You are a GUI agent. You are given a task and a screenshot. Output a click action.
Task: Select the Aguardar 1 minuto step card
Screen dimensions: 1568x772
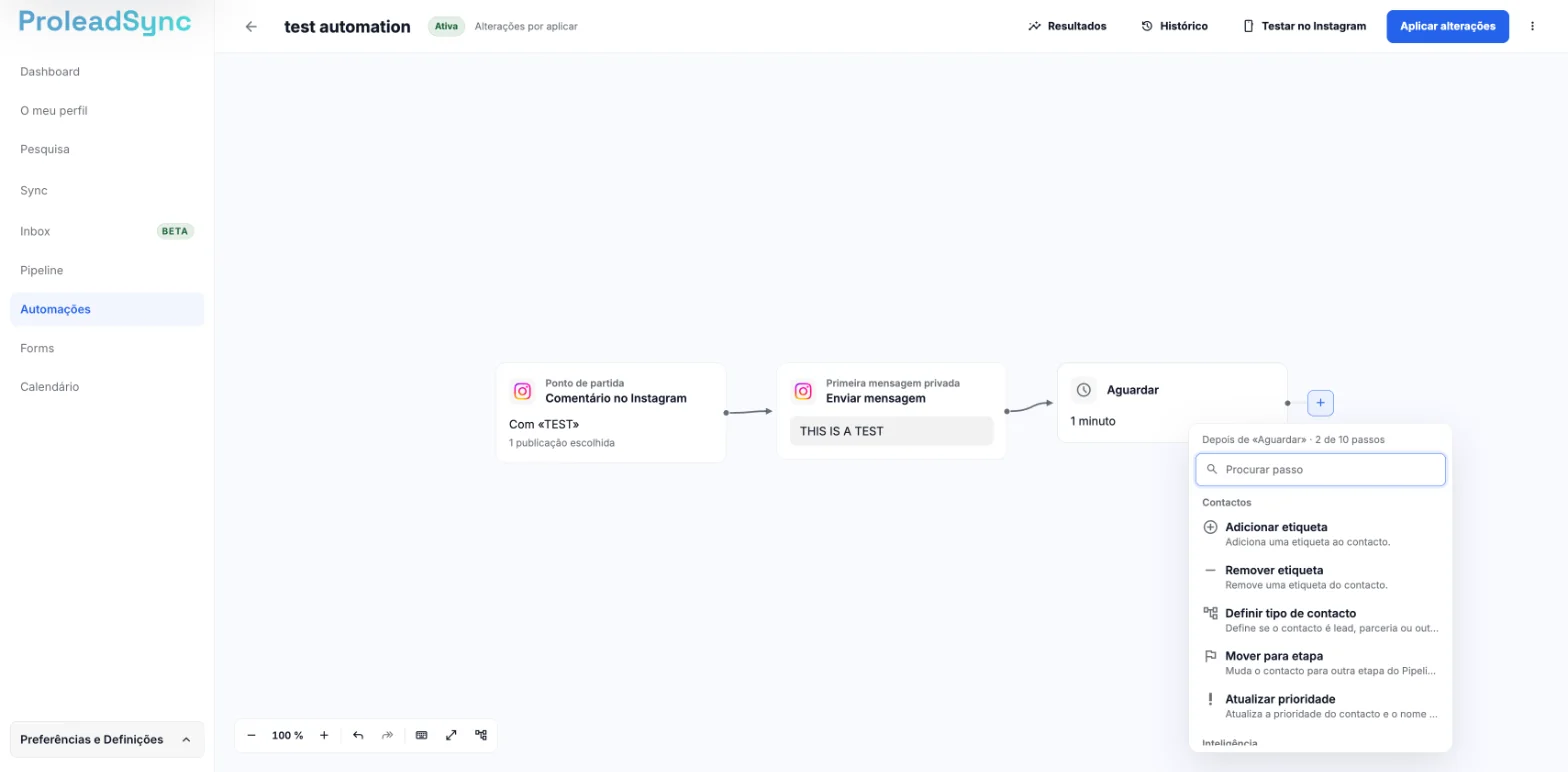click(x=1172, y=403)
